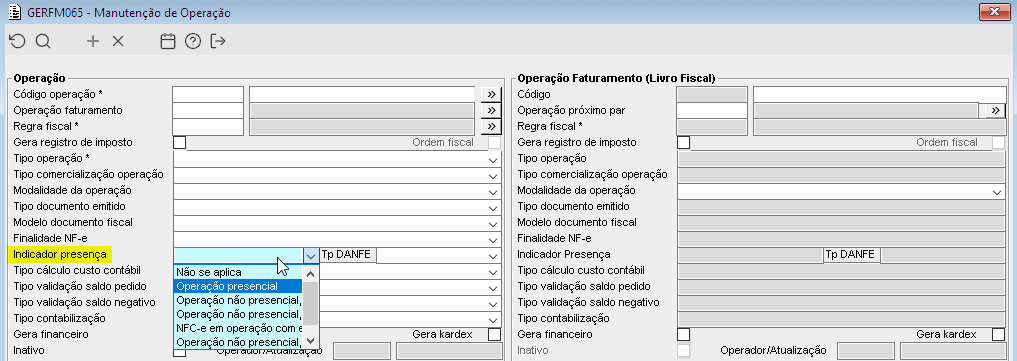Expand left Modalidade da operação dropdown
Image resolution: width=1017 pixels, height=361 pixels.
pyautogui.click(x=494, y=191)
